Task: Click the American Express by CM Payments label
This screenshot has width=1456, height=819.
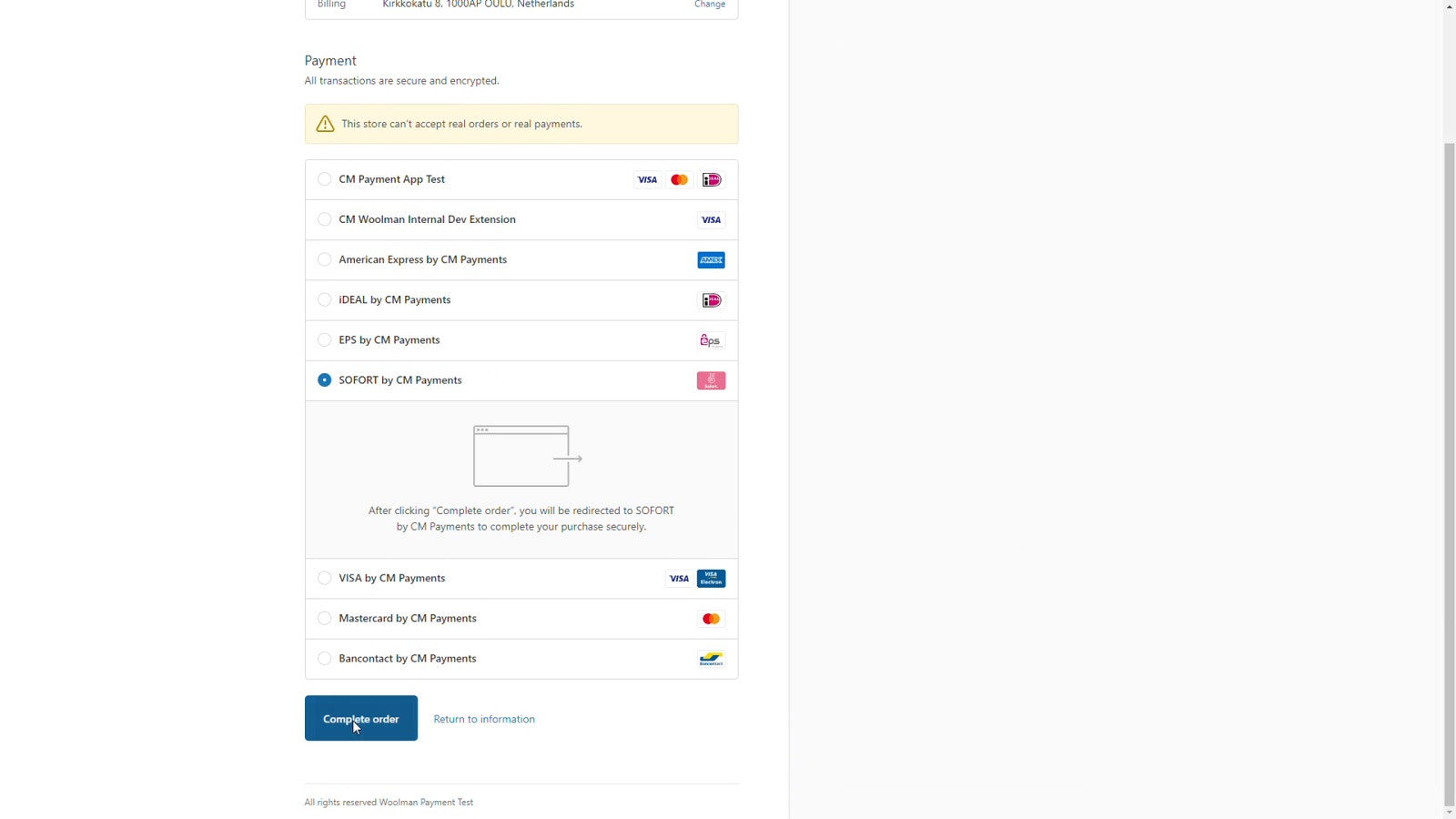Action: (422, 259)
